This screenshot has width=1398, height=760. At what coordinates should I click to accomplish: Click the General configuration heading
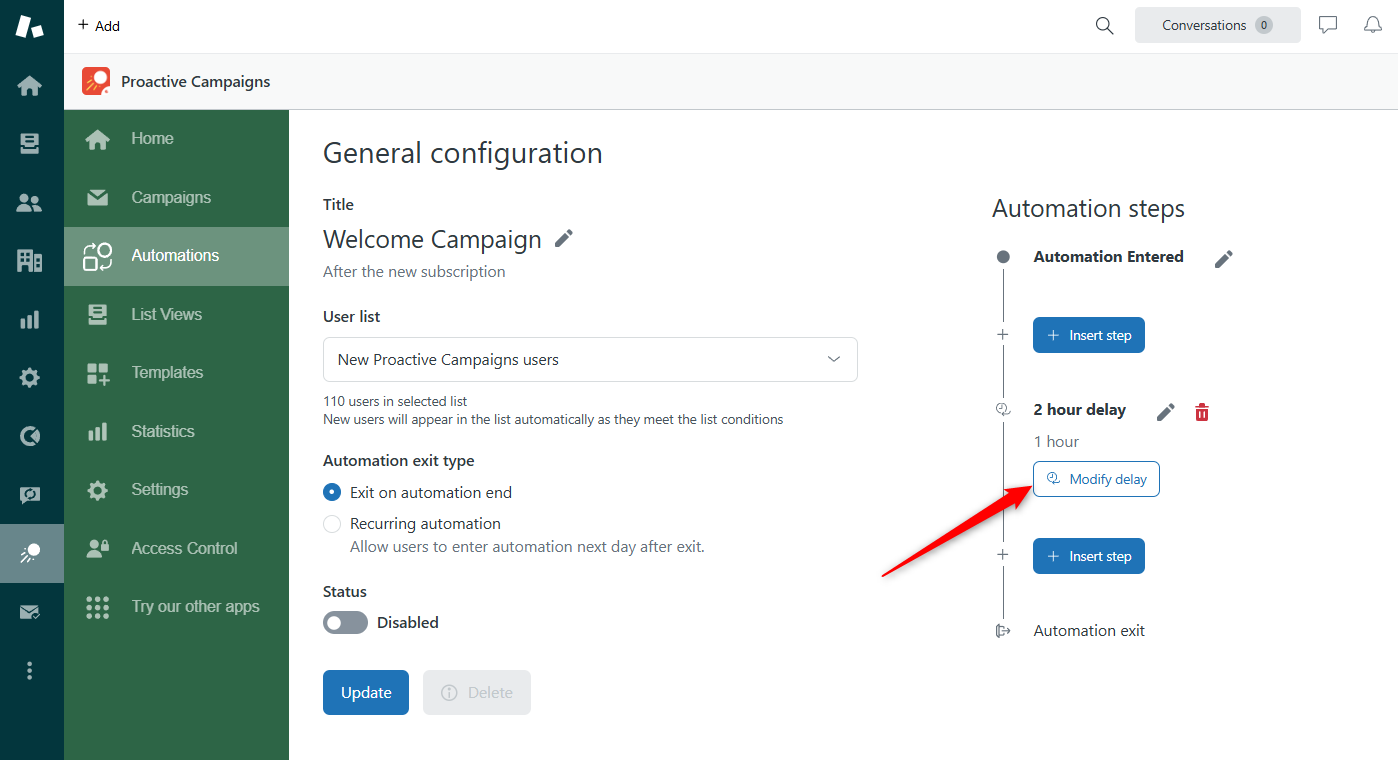(x=463, y=153)
